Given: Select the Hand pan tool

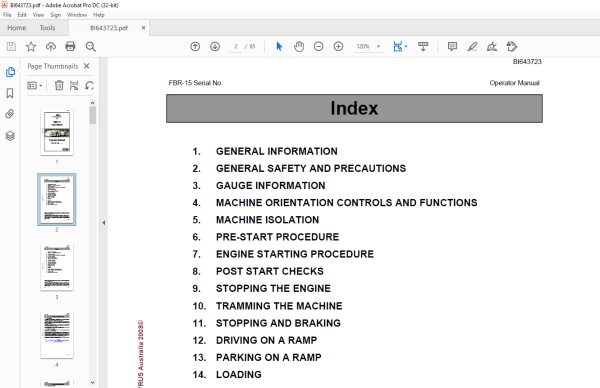Looking at the screenshot, I should tap(299, 47).
